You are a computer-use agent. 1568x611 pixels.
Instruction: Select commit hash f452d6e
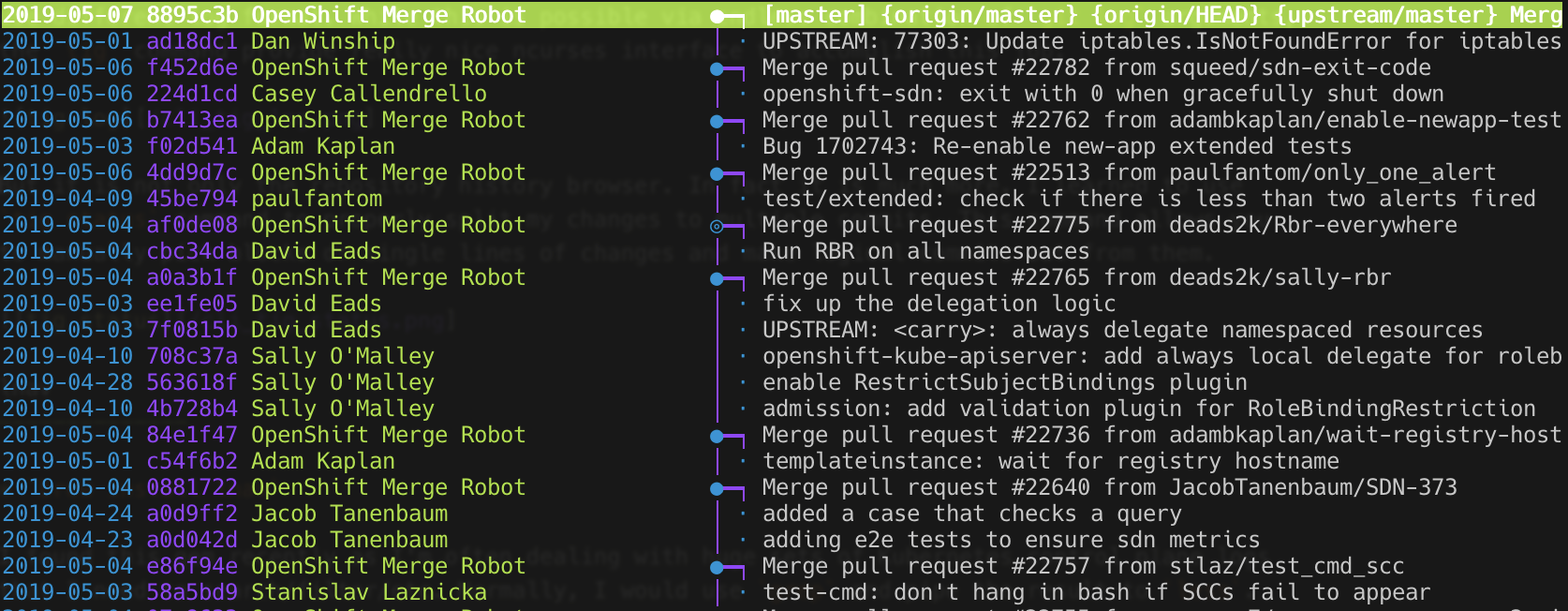(x=192, y=67)
